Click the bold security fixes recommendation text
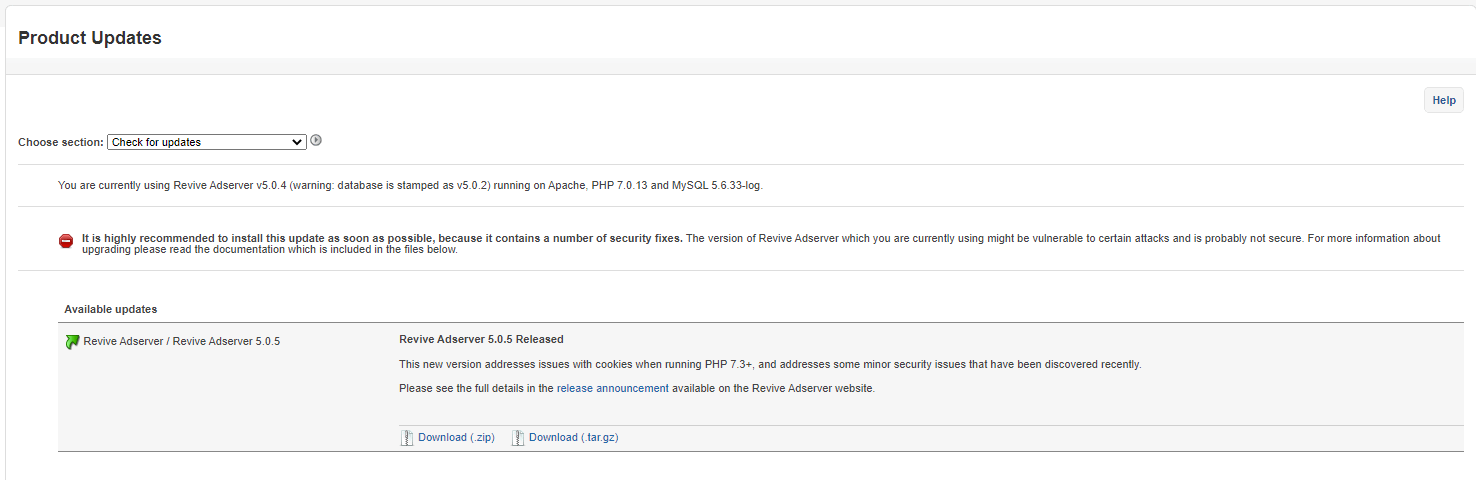Screen dimensions: 1476x480 tap(382, 239)
